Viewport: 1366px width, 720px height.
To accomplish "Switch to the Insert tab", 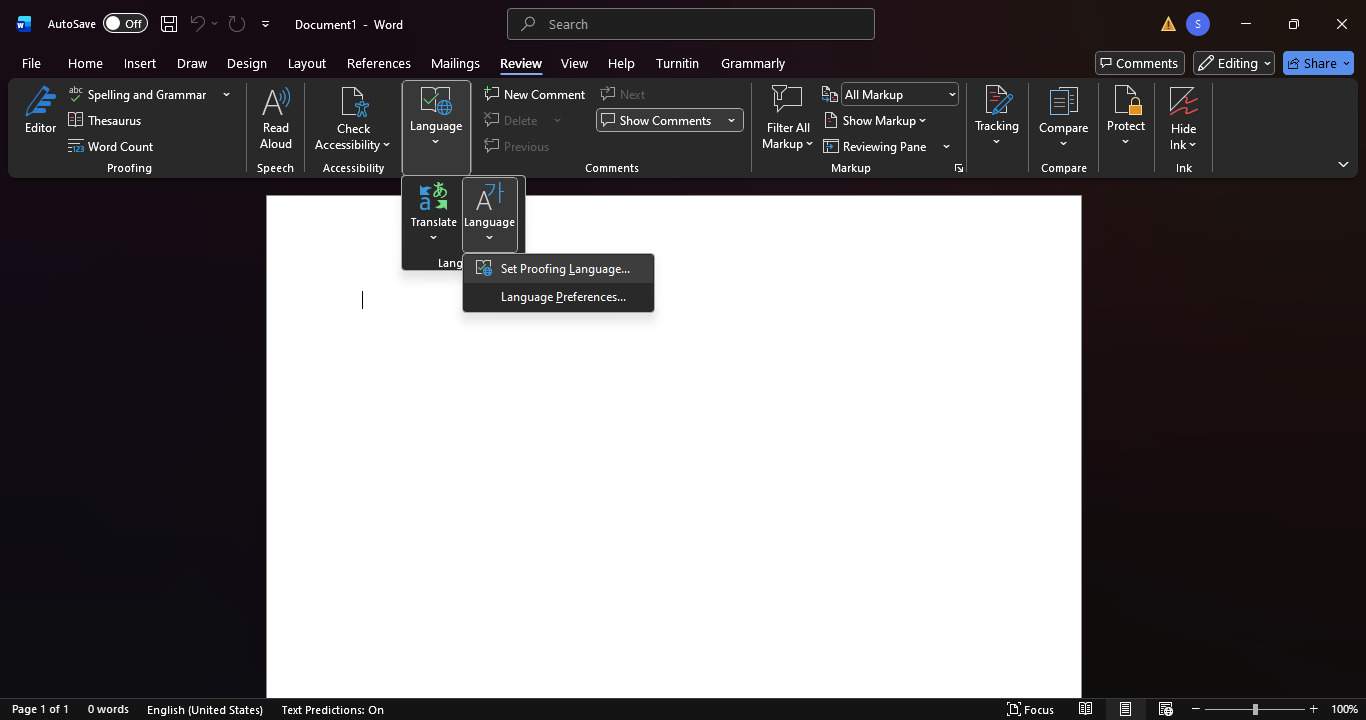I will tap(140, 63).
